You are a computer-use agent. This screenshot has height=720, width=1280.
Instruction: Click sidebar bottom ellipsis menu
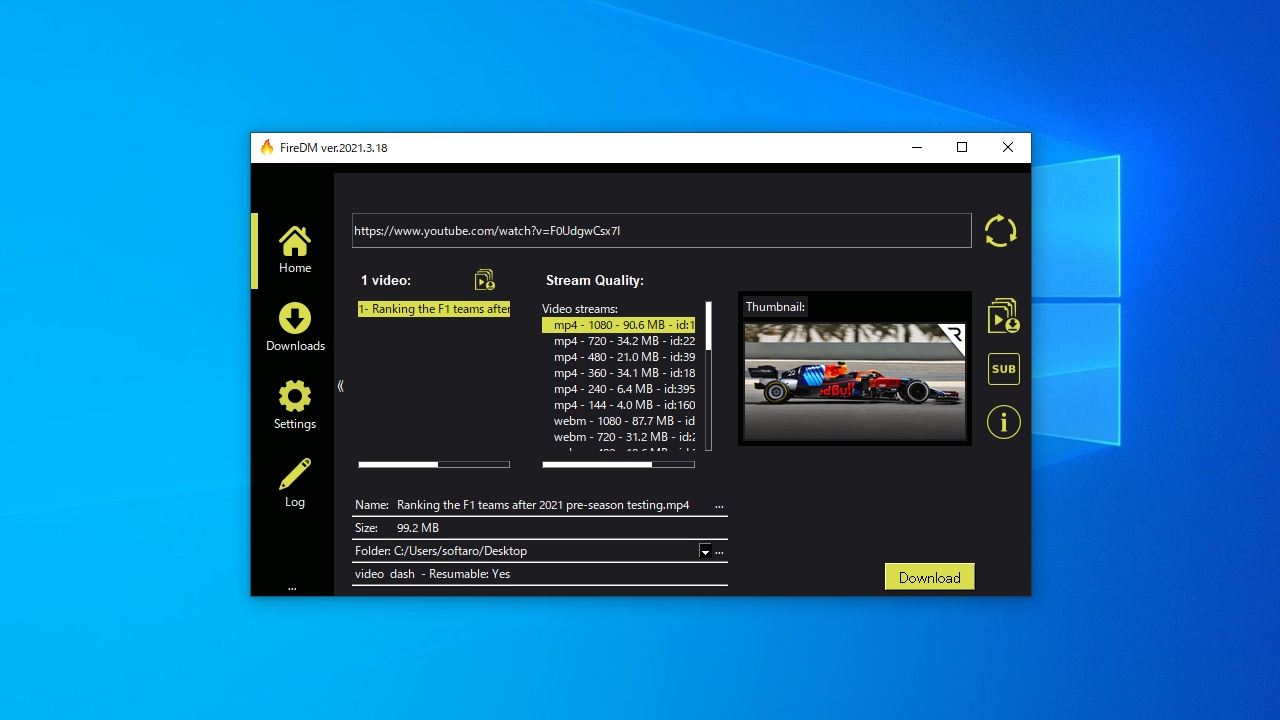click(x=292, y=588)
